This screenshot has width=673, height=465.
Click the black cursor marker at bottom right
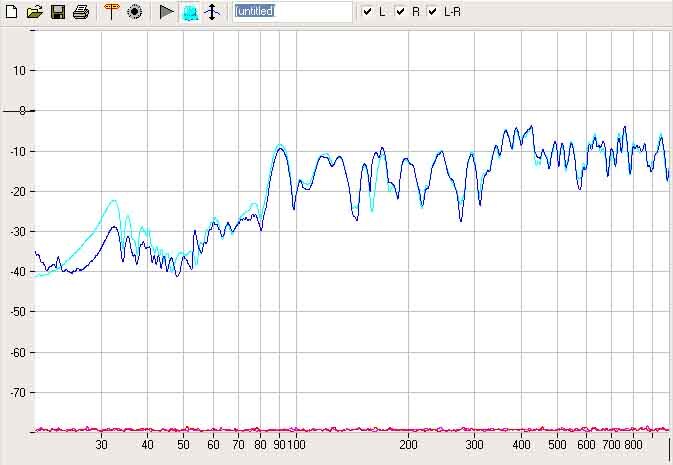[669, 446]
